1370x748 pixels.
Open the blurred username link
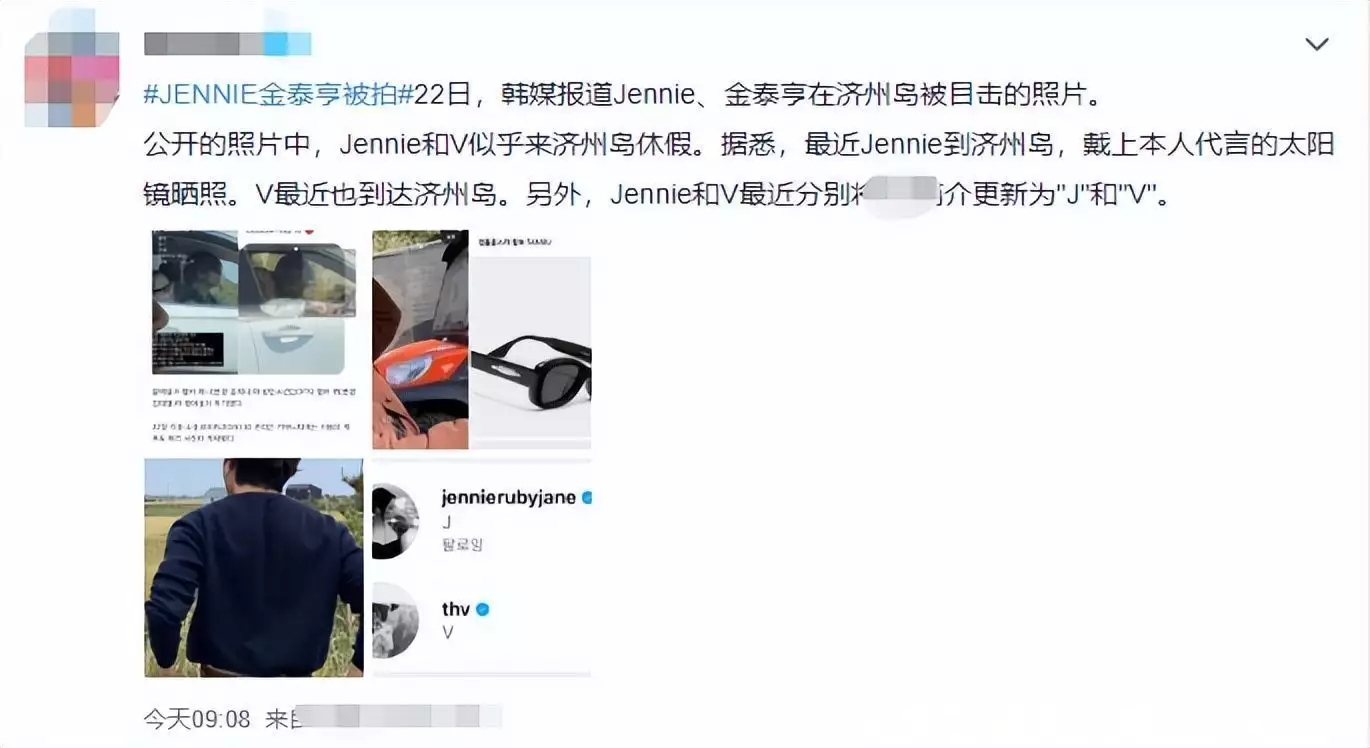tap(228, 43)
